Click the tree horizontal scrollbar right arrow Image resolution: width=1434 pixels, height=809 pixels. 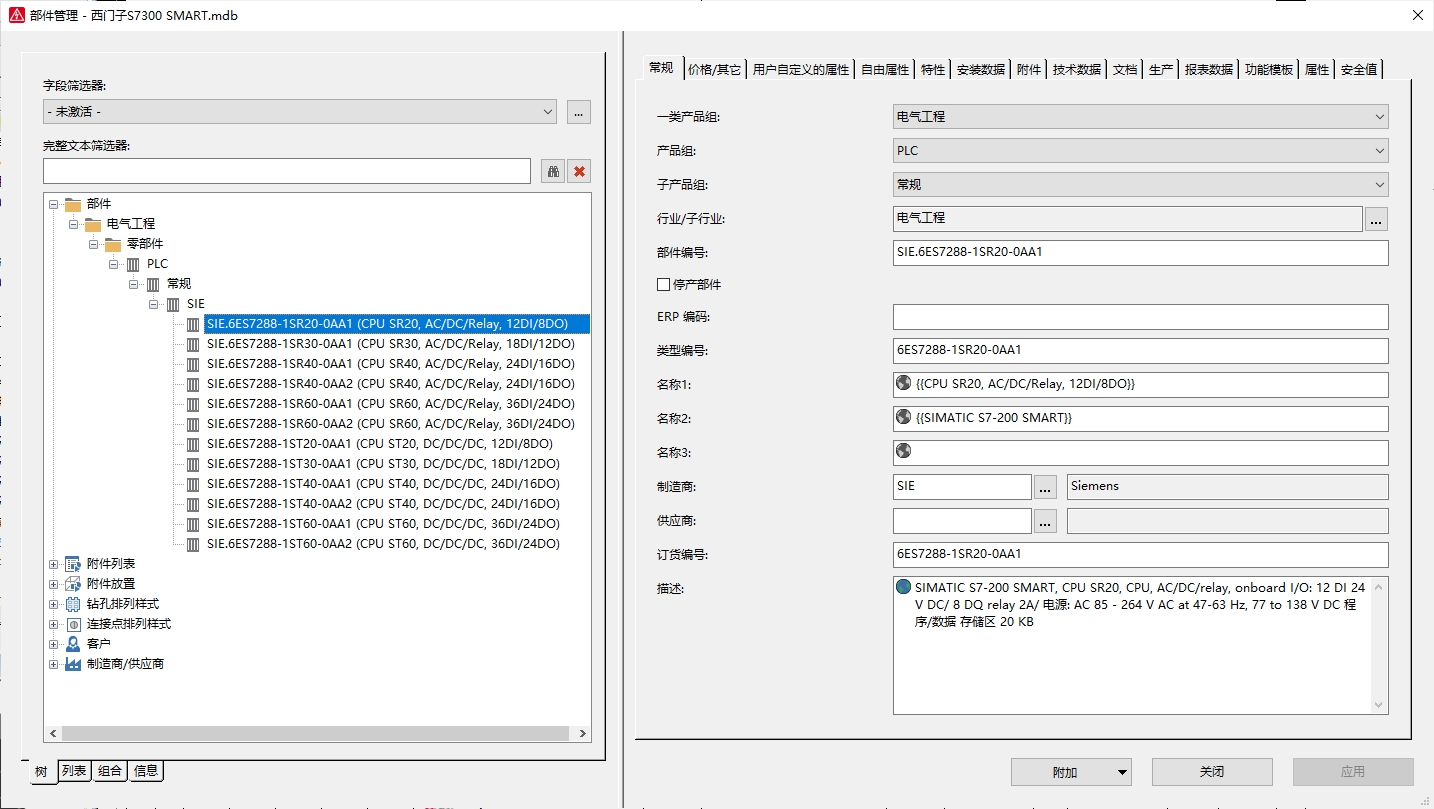point(583,733)
